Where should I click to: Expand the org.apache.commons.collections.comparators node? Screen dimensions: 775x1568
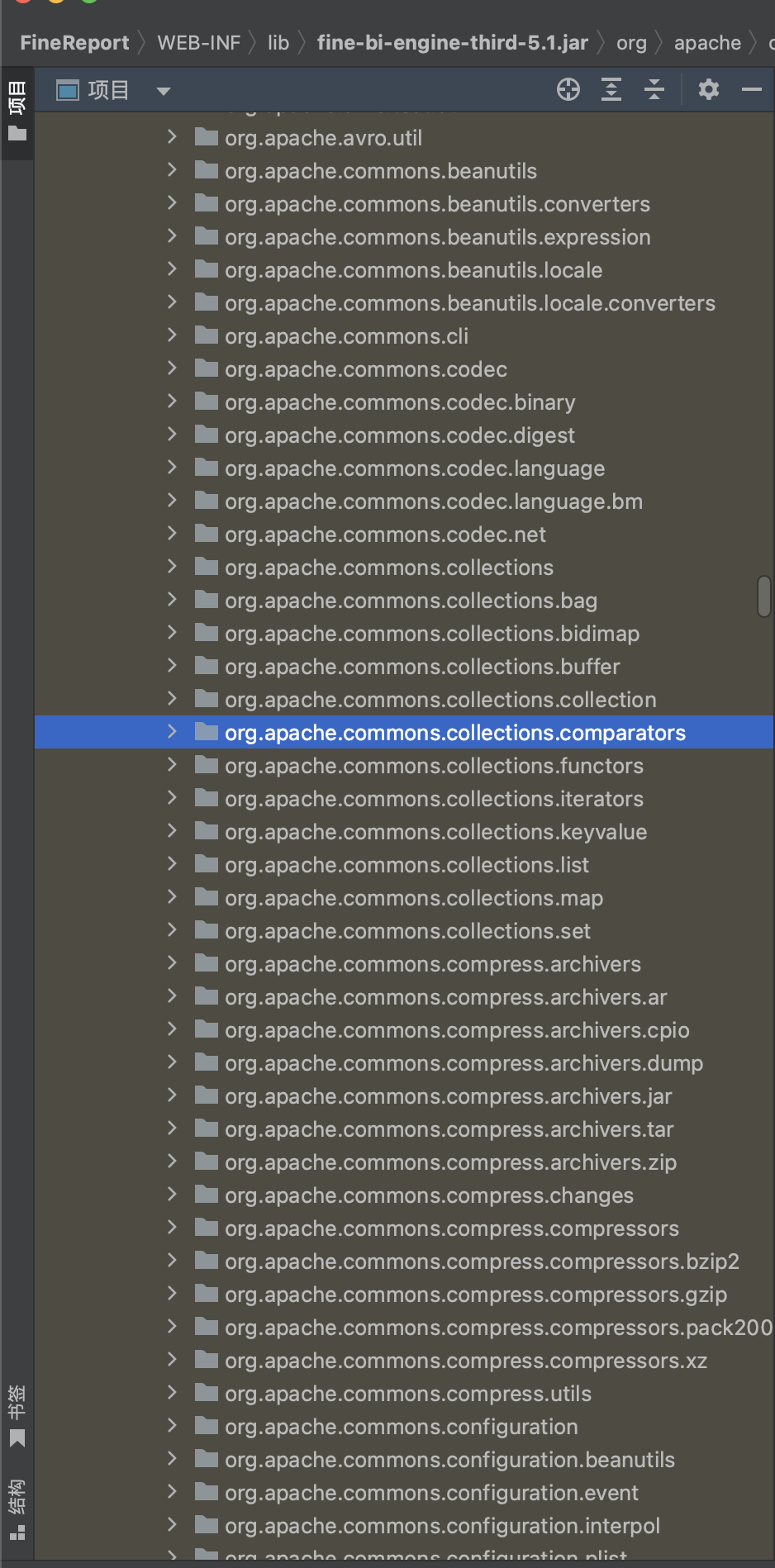point(172,732)
